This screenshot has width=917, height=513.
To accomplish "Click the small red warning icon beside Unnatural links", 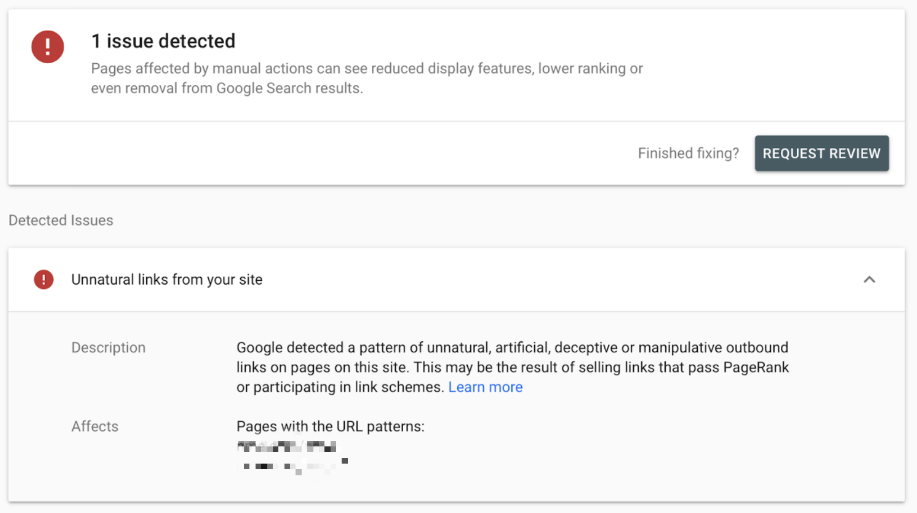I will tap(43, 280).
